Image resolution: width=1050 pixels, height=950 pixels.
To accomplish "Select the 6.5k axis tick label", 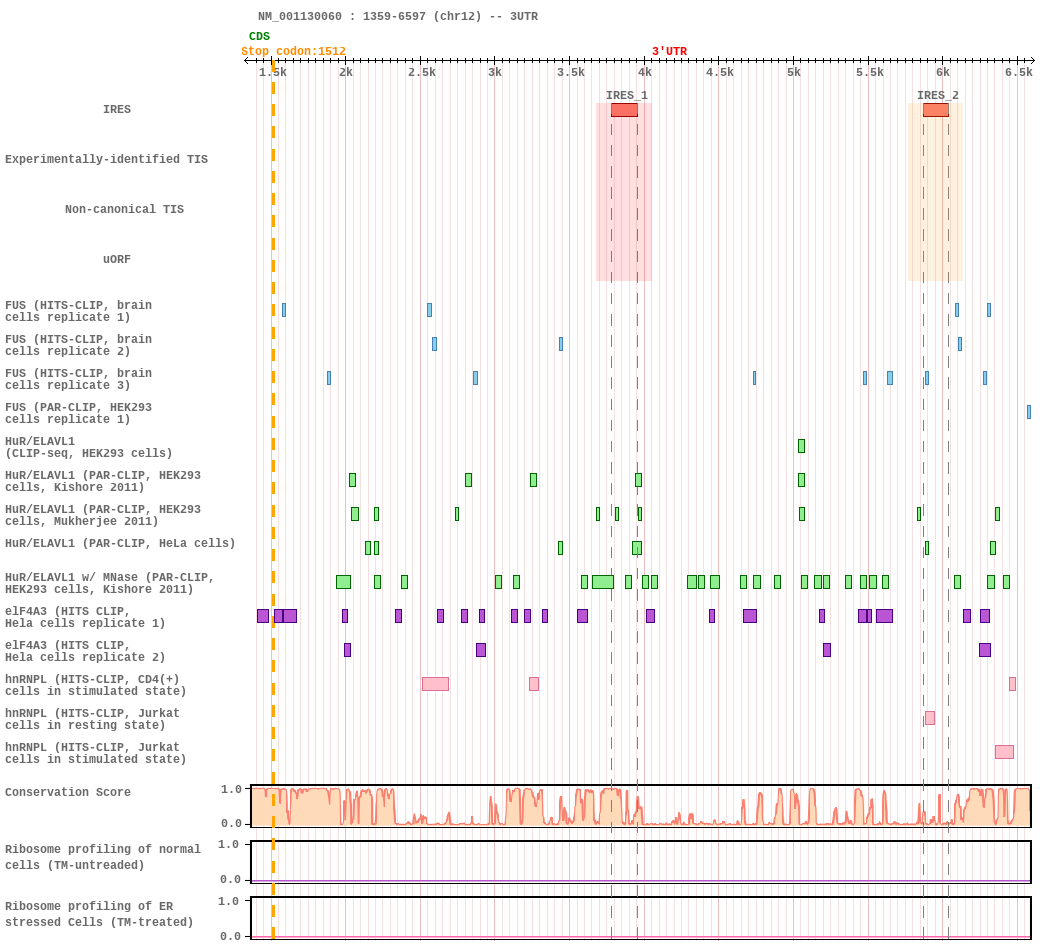I will [1019, 72].
